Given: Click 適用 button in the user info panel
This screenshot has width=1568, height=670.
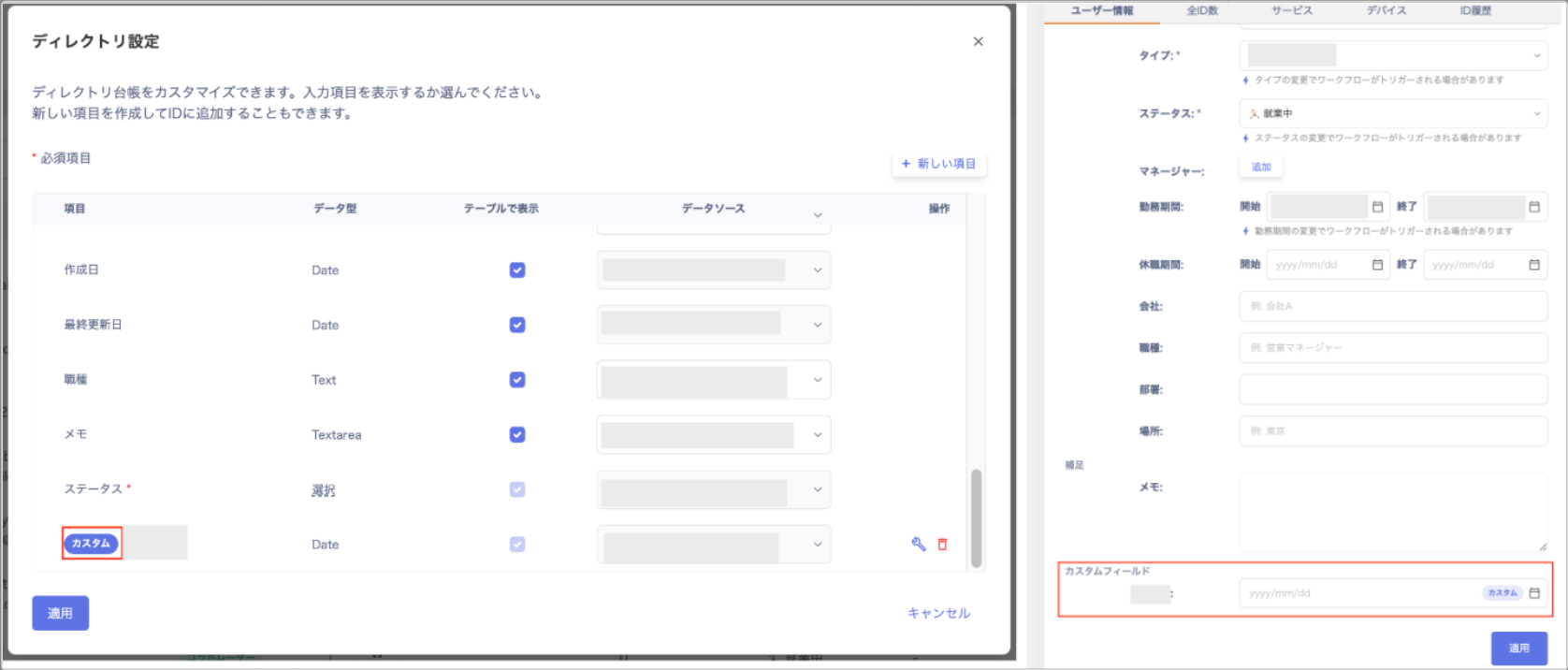Looking at the screenshot, I should (1518, 648).
